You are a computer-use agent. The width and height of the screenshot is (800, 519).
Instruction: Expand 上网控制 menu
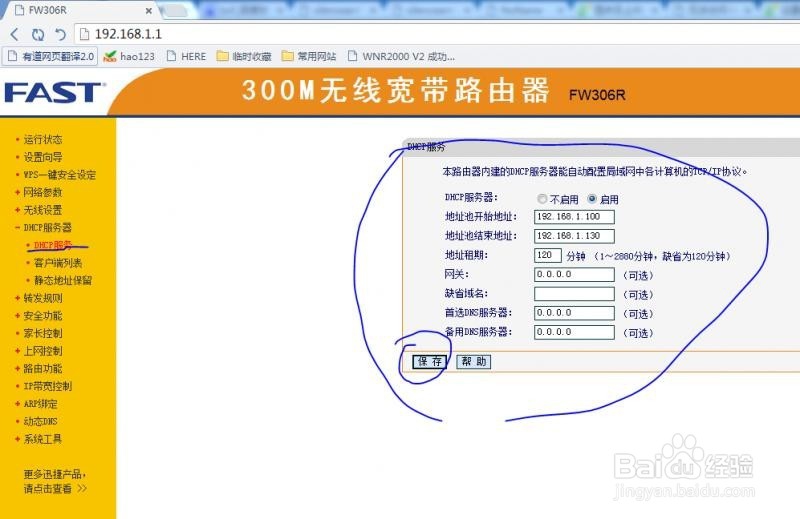pos(42,351)
